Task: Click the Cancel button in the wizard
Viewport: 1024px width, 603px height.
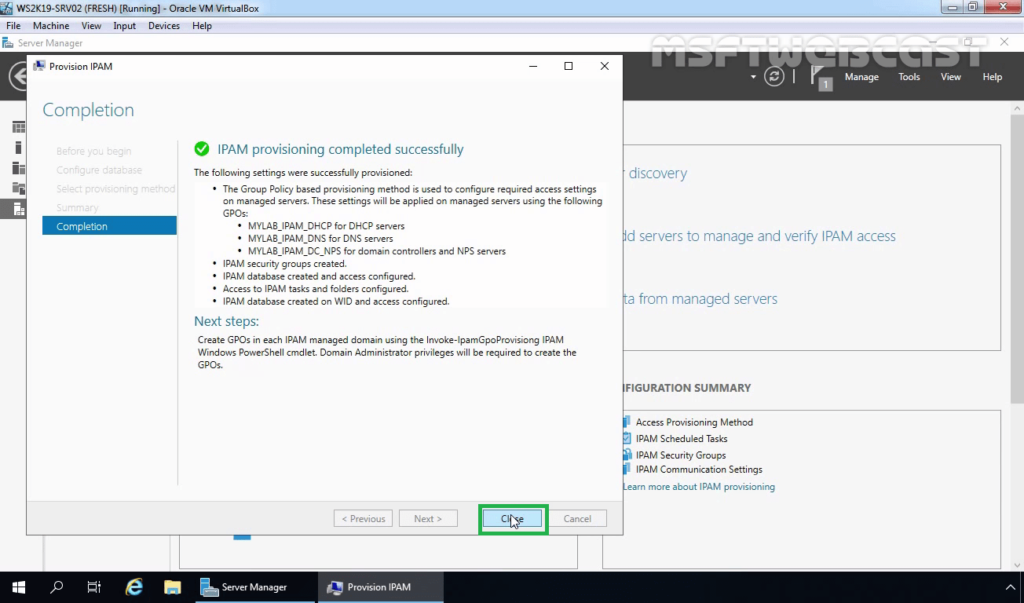Action: 577,519
